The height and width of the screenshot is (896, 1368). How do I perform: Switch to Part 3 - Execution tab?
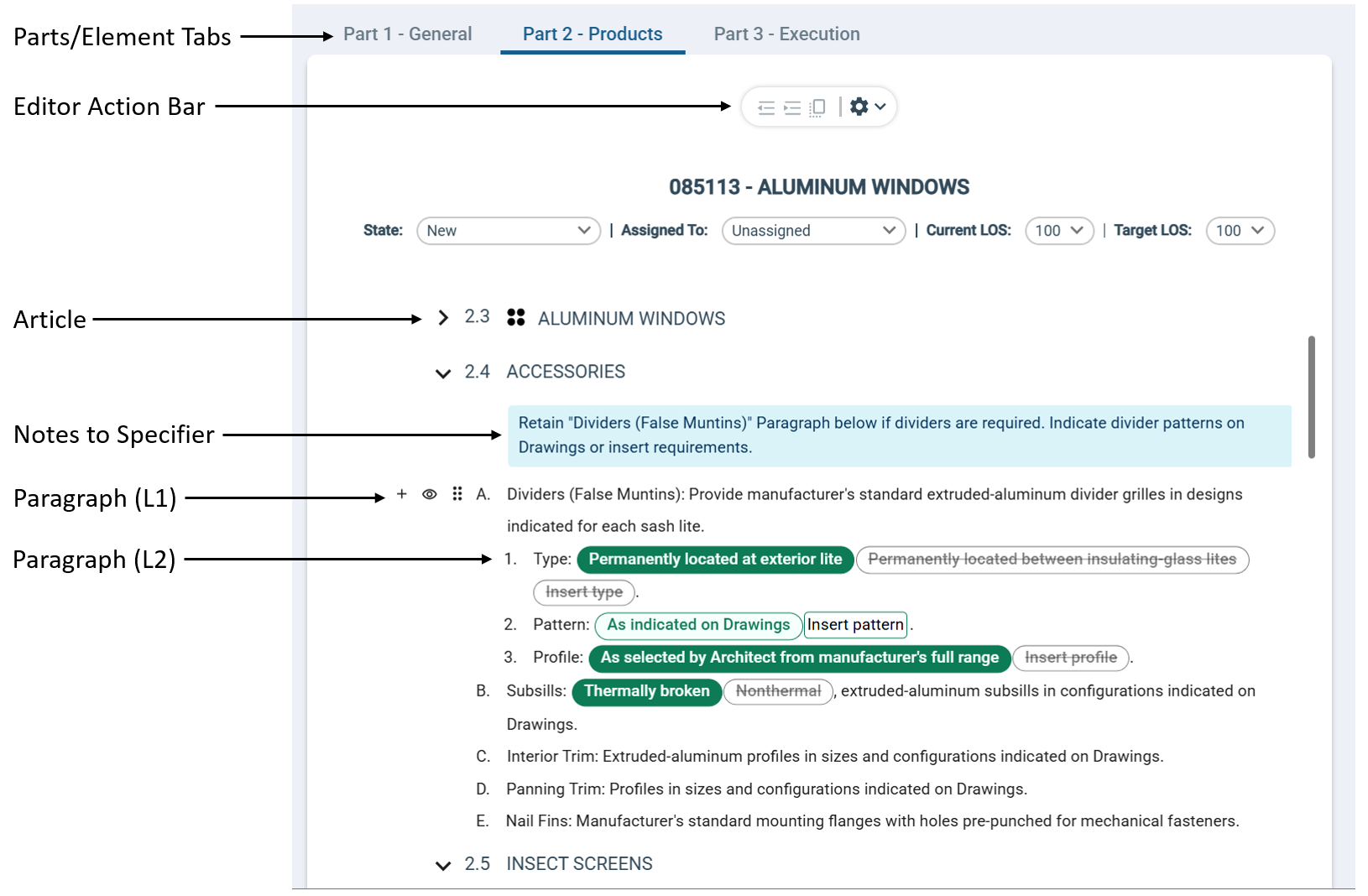(786, 34)
